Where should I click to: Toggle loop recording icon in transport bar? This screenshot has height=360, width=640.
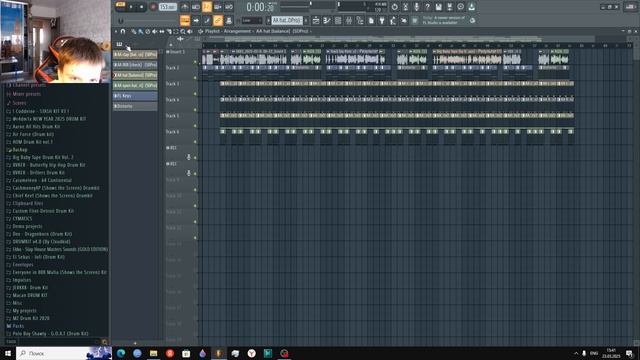click(x=229, y=7)
